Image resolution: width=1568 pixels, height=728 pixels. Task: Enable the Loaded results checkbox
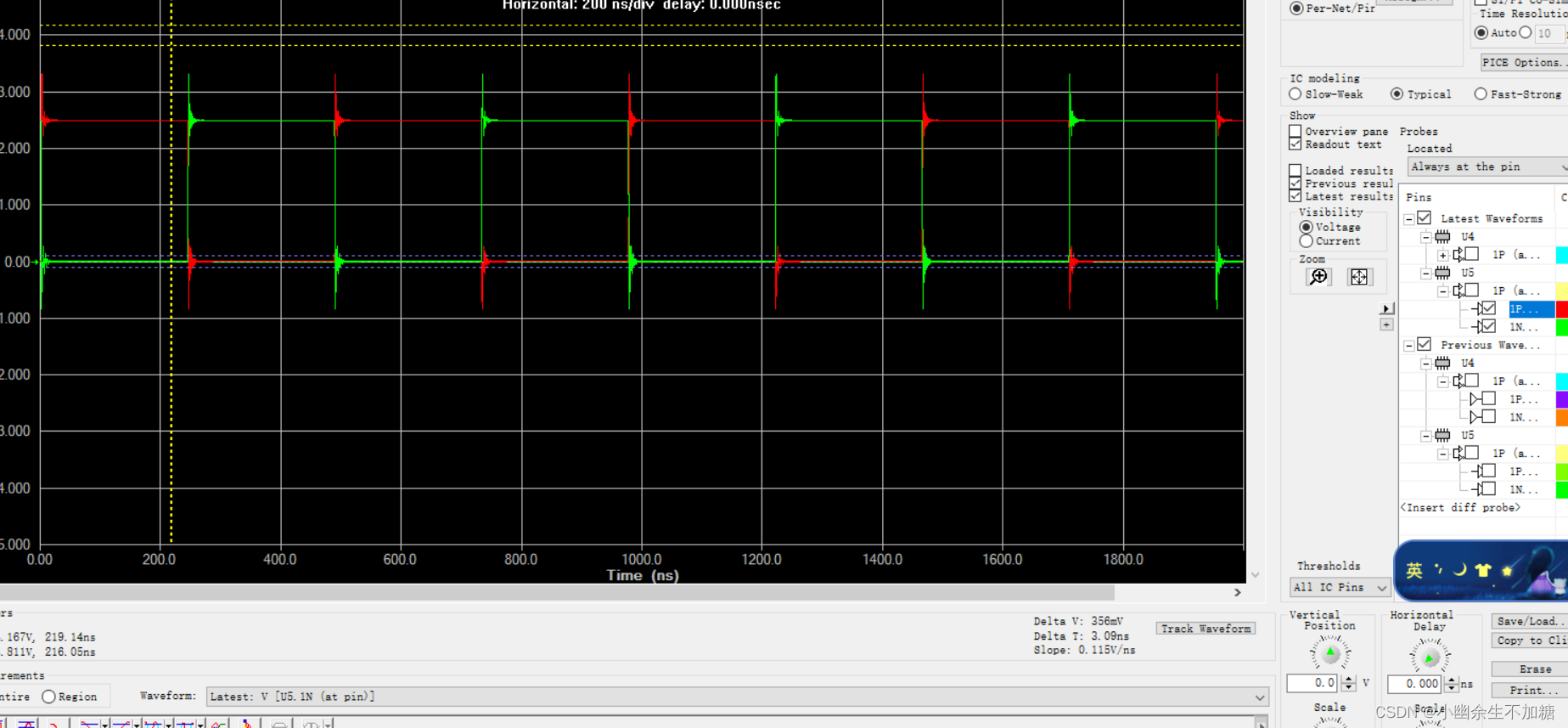[1295, 171]
